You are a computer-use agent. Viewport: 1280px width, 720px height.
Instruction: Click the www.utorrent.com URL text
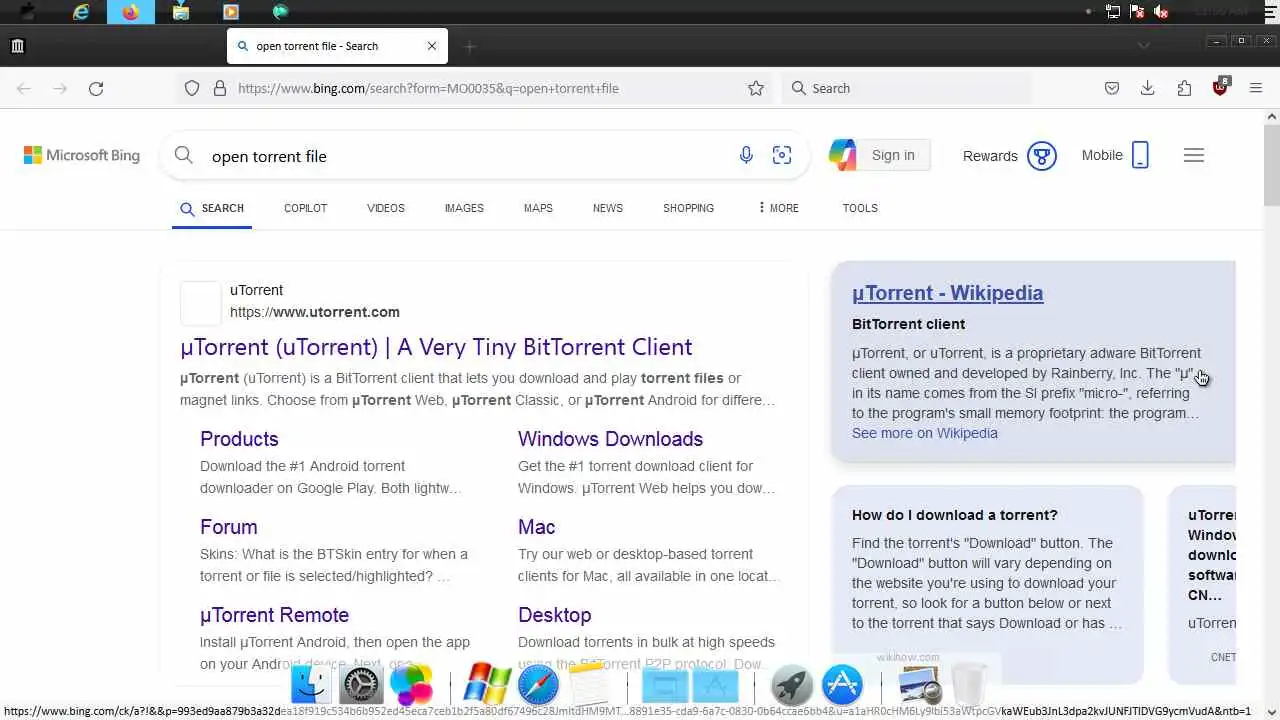pos(315,312)
